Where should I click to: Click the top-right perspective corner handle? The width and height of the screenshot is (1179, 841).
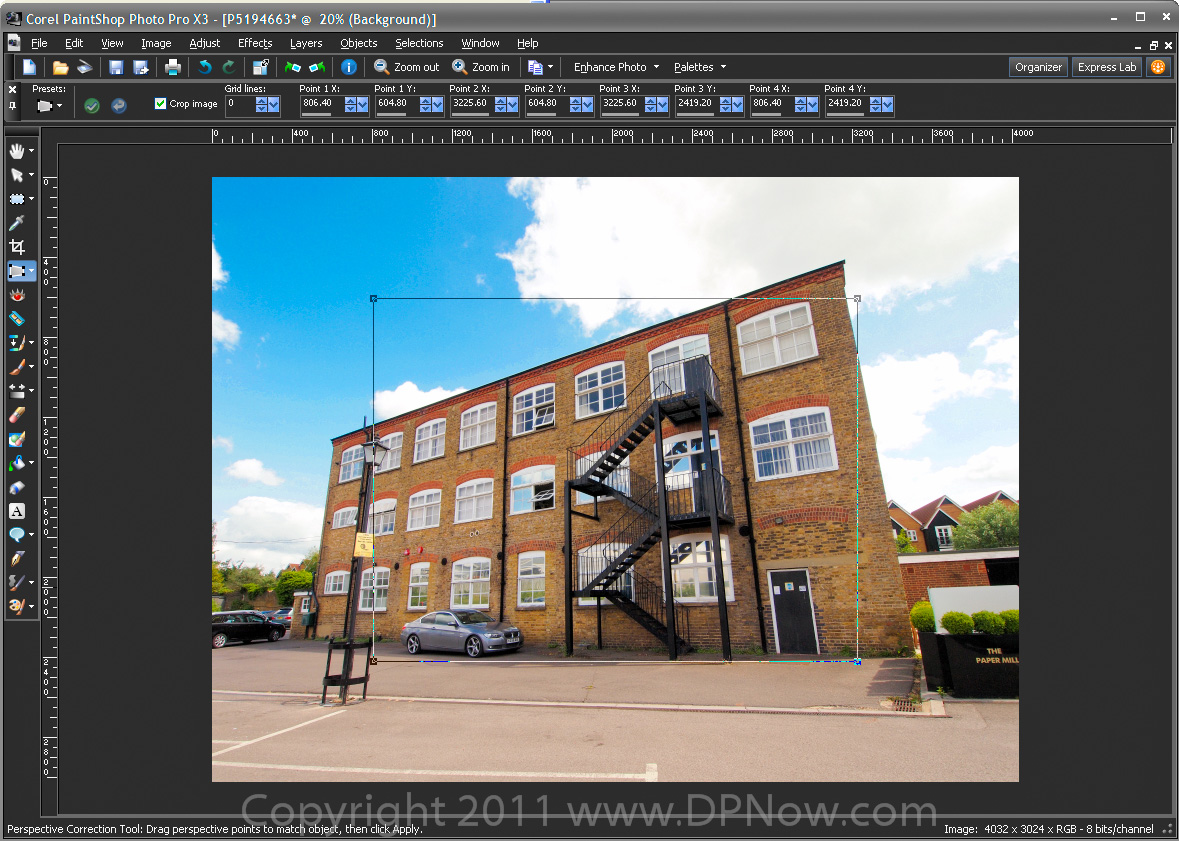click(x=857, y=298)
